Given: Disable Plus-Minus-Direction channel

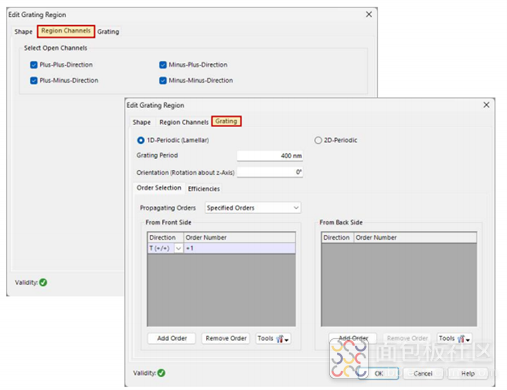Looking at the screenshot, I should [34, 80].
